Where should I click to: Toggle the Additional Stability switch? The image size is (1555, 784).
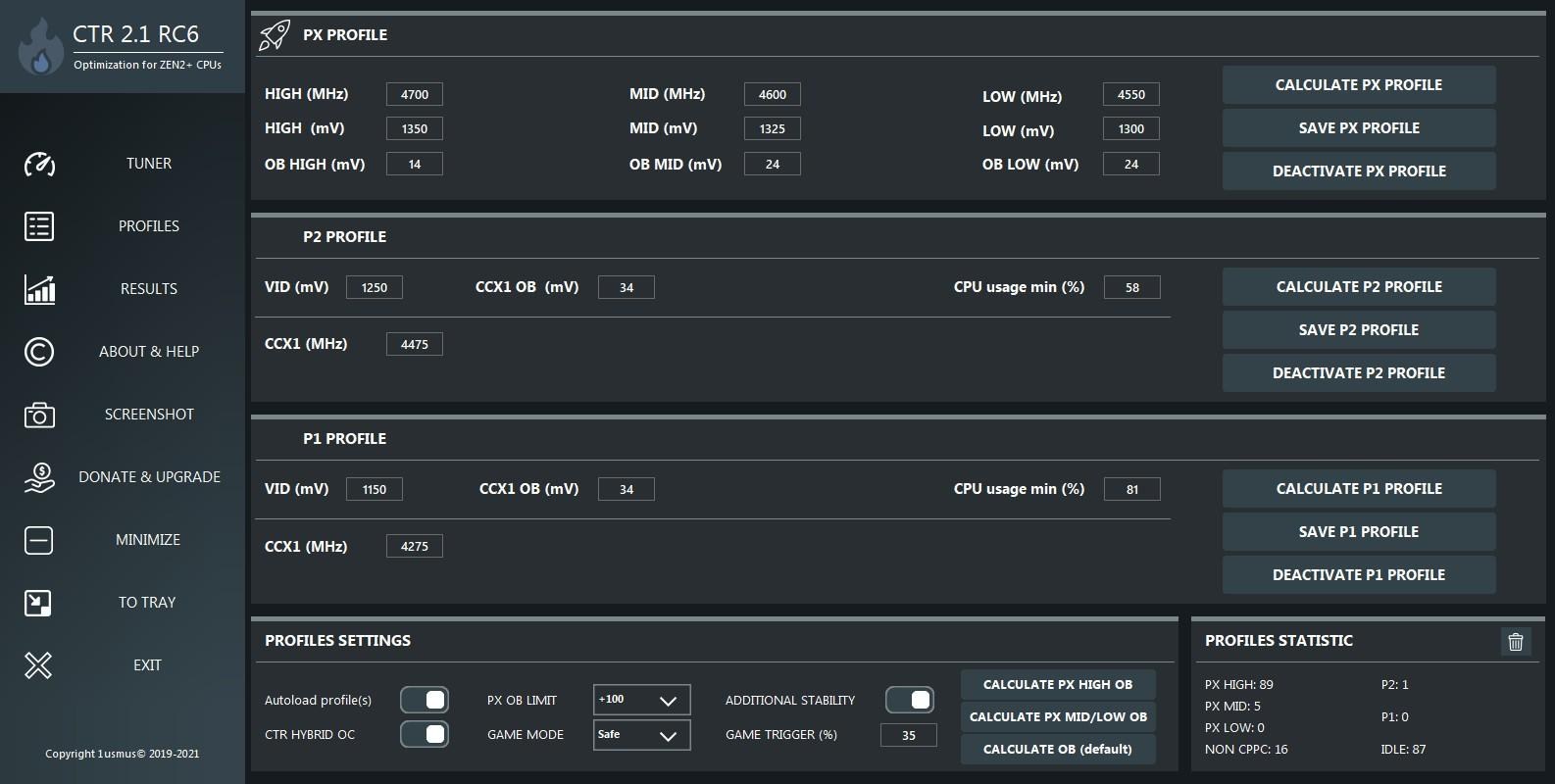909,700
